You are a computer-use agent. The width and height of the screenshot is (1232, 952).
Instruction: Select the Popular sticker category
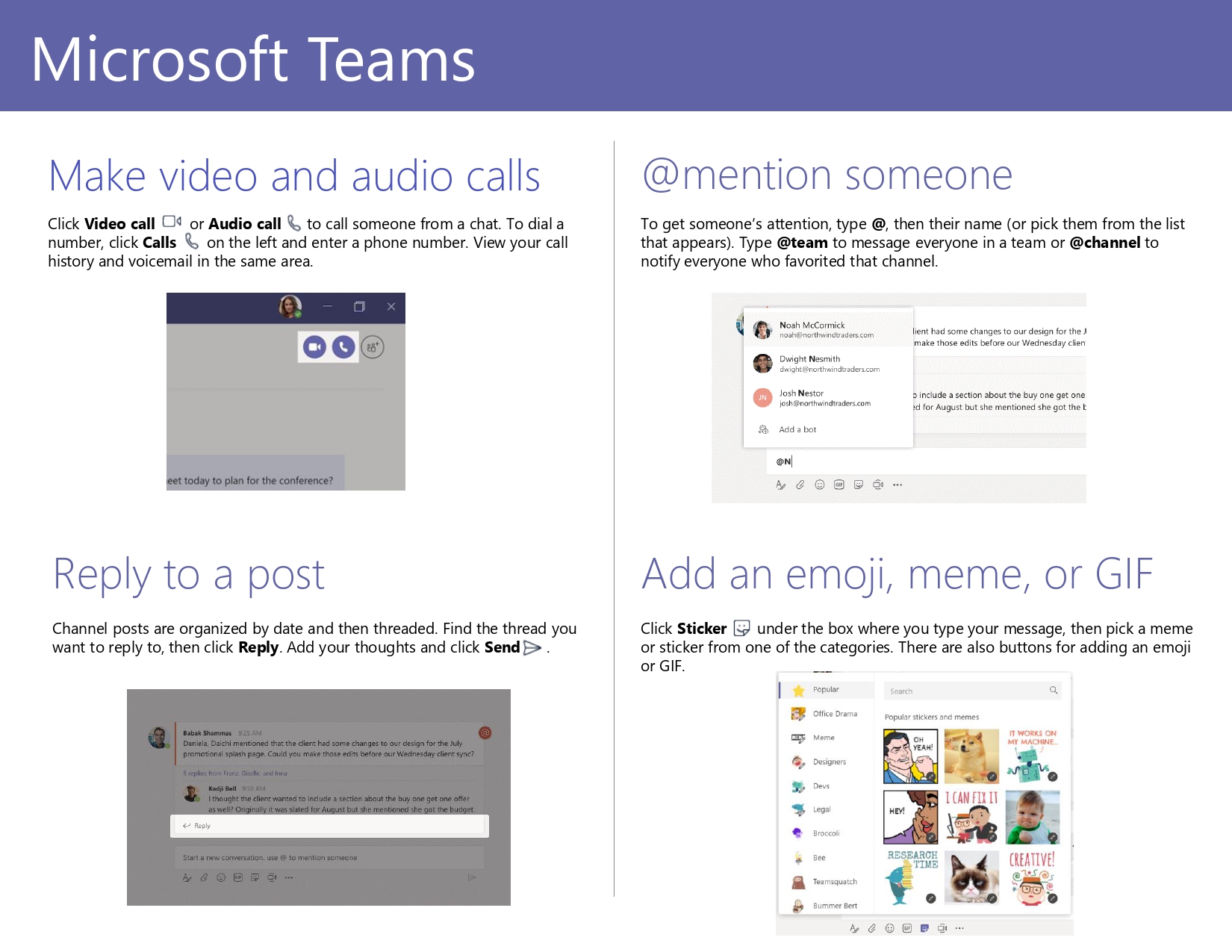[825, 689]
